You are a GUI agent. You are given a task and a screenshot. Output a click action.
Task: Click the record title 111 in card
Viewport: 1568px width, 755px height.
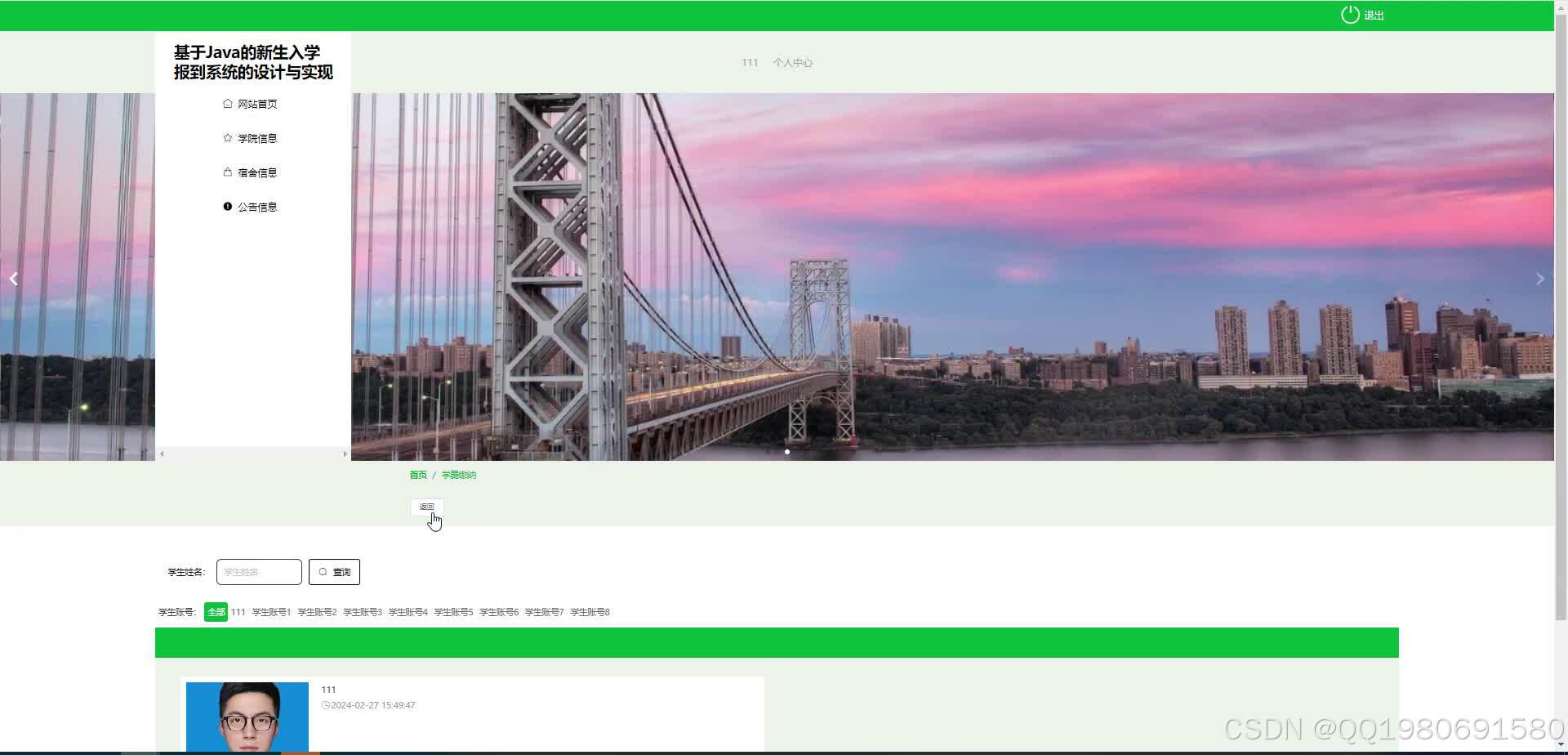pos(328,690)
